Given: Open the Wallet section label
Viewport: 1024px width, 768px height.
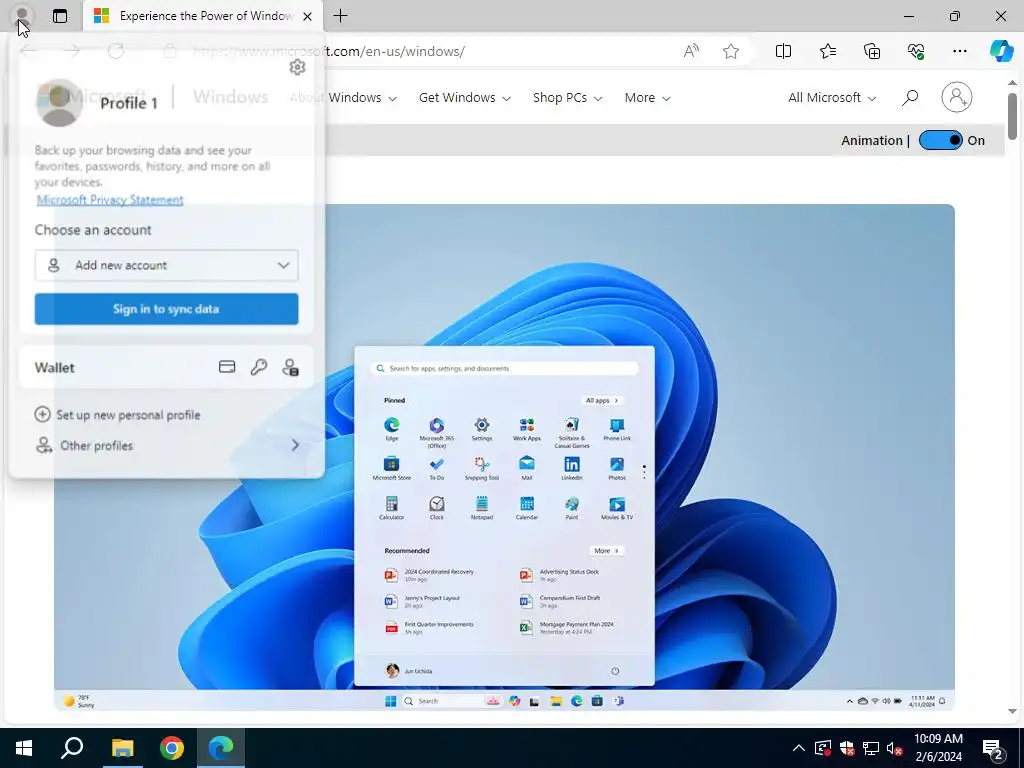Looking at the screenshot, I should tap(55, 368).
